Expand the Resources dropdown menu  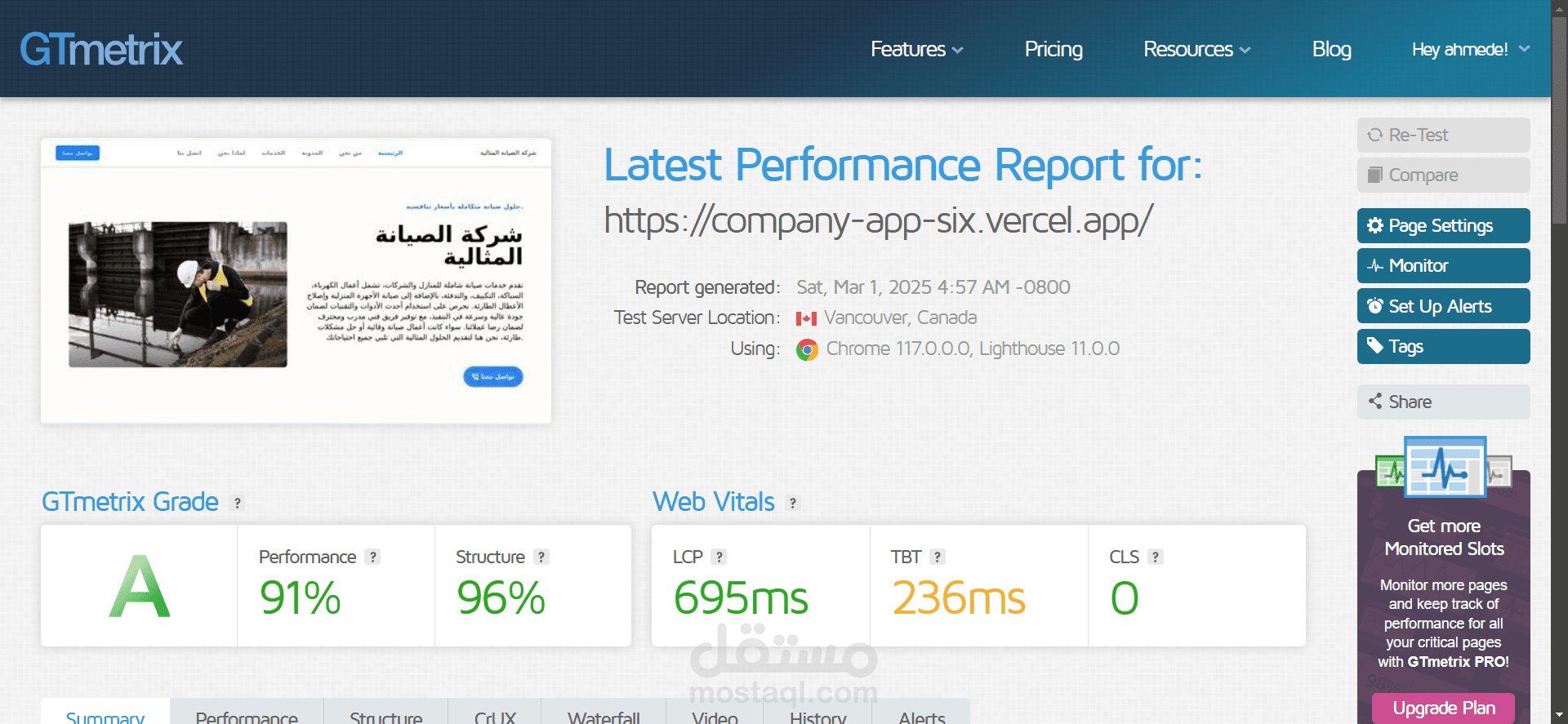point(1196,49)
